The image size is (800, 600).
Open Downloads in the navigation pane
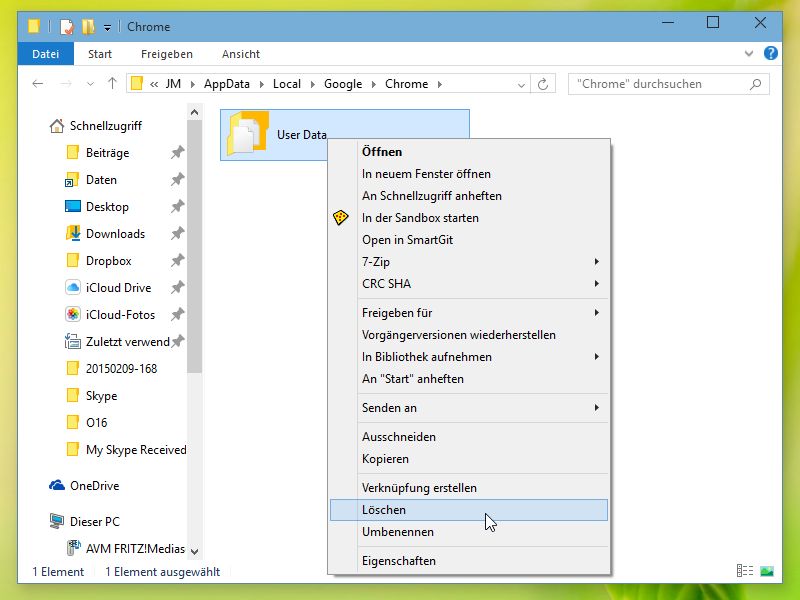click(115, 234)
